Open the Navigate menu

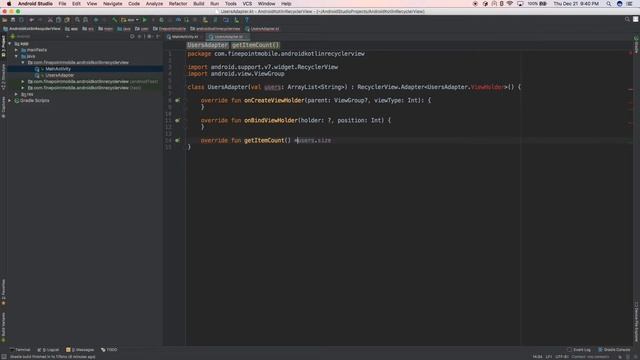point(112,4)
